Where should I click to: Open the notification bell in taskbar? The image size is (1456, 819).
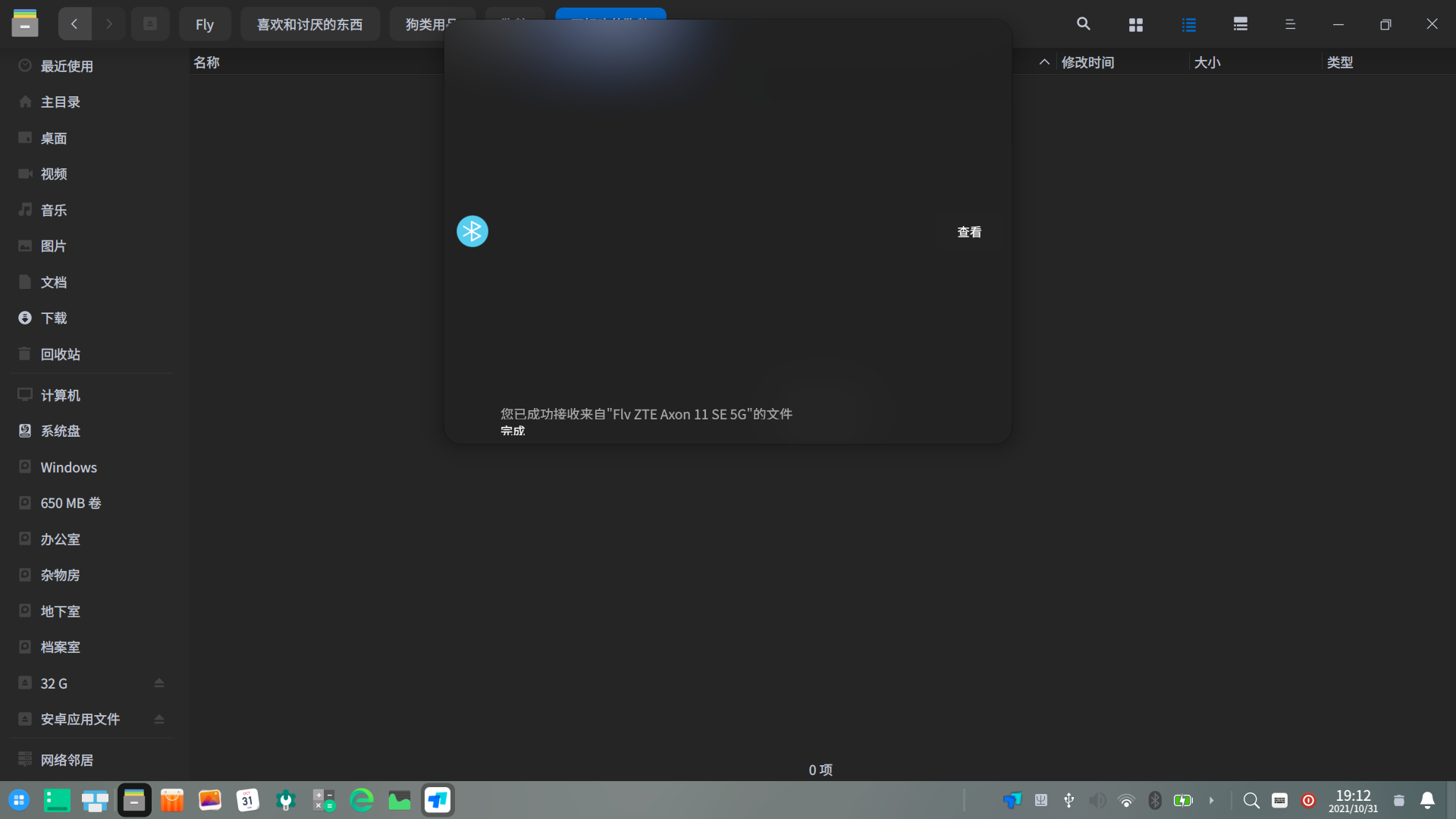pos(1427,800)
